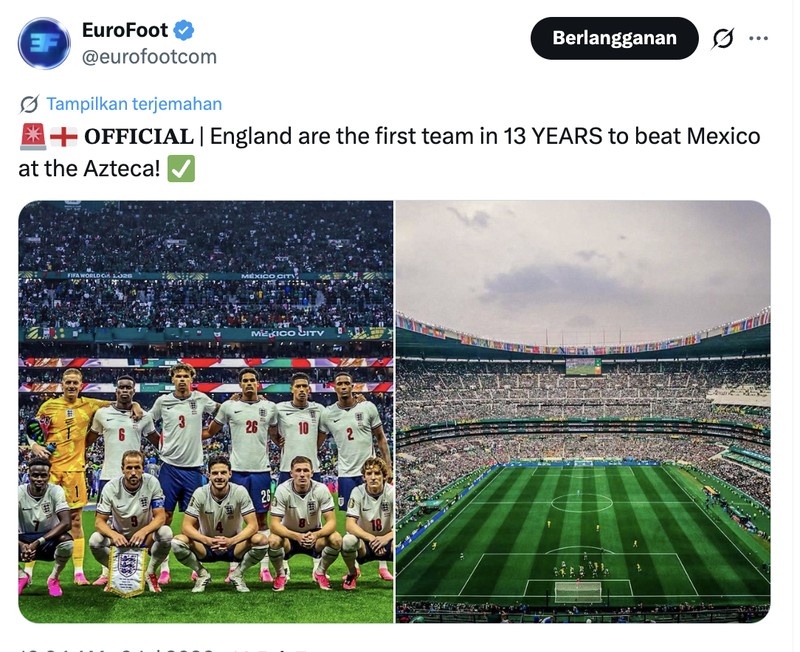
Task: Click the England flag emoji
Action: (64, 137)
